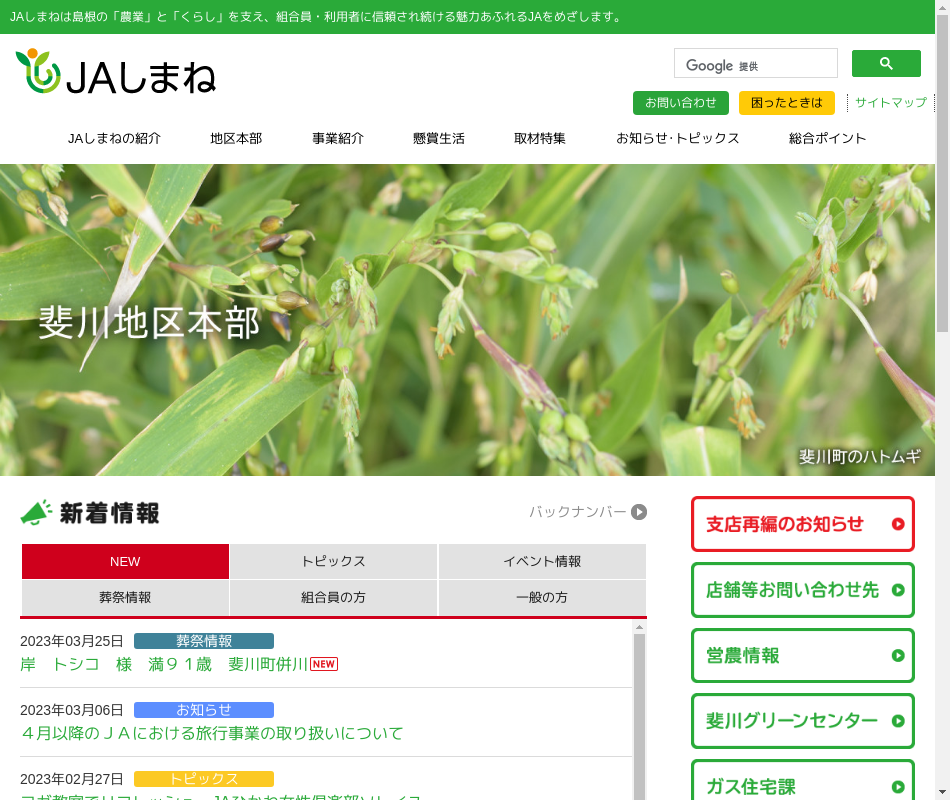
Task: Click the arrow icon on 支店再編のお知らせ
Action: 898,524
